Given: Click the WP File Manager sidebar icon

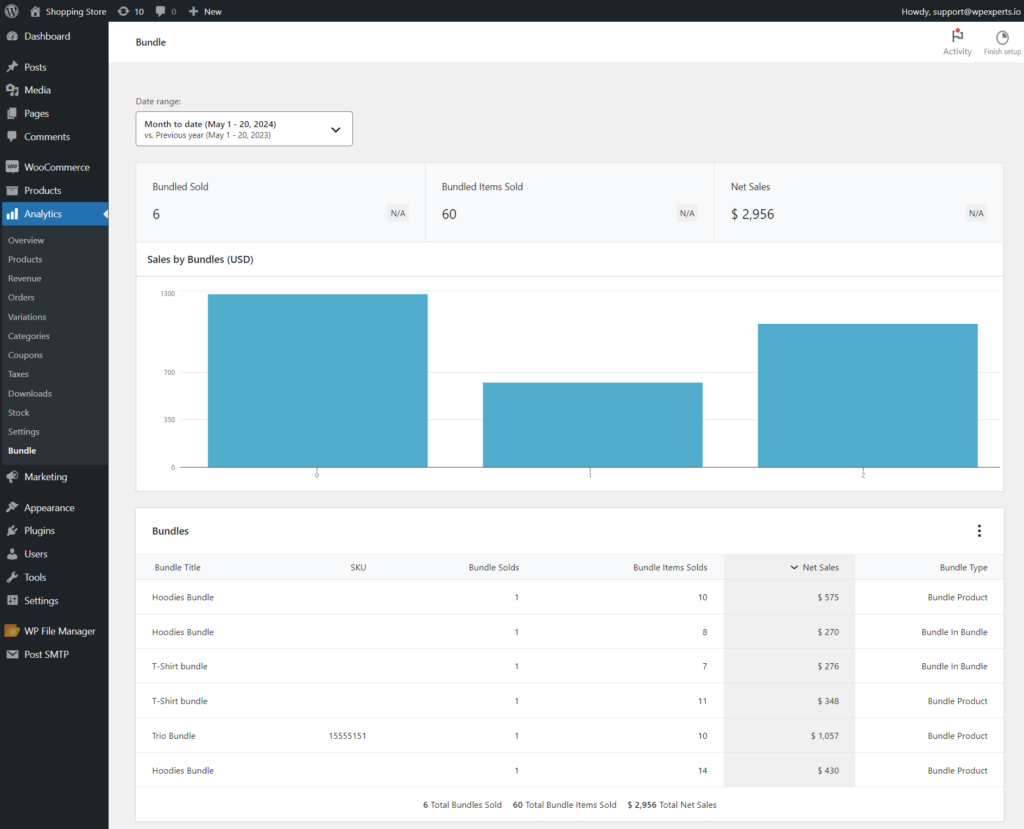Looking at the screenshot, I should tap(12, 630).
